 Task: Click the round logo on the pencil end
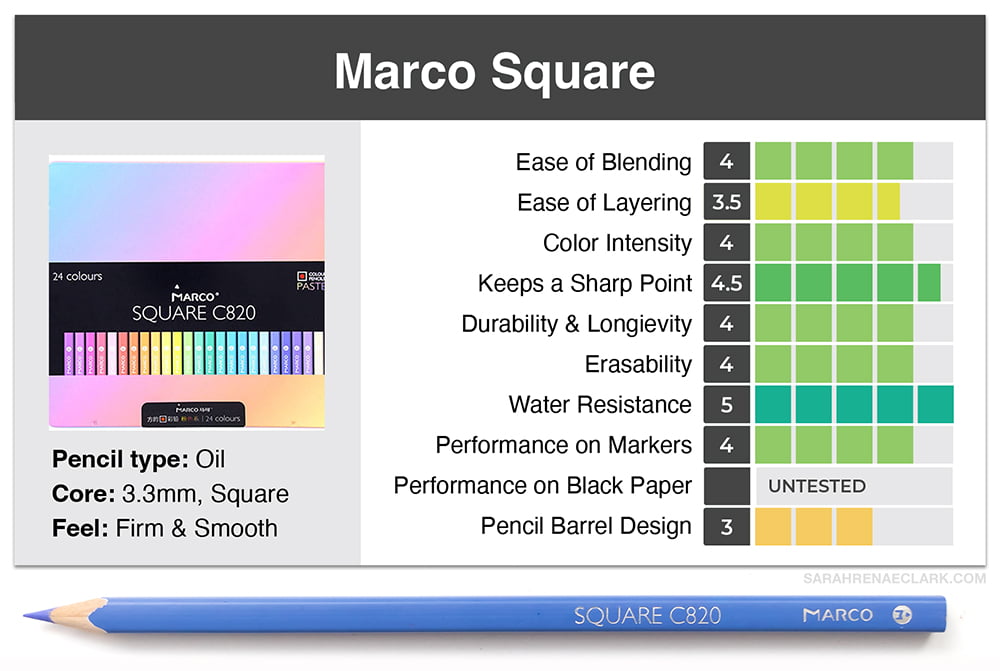pos(902,615)
